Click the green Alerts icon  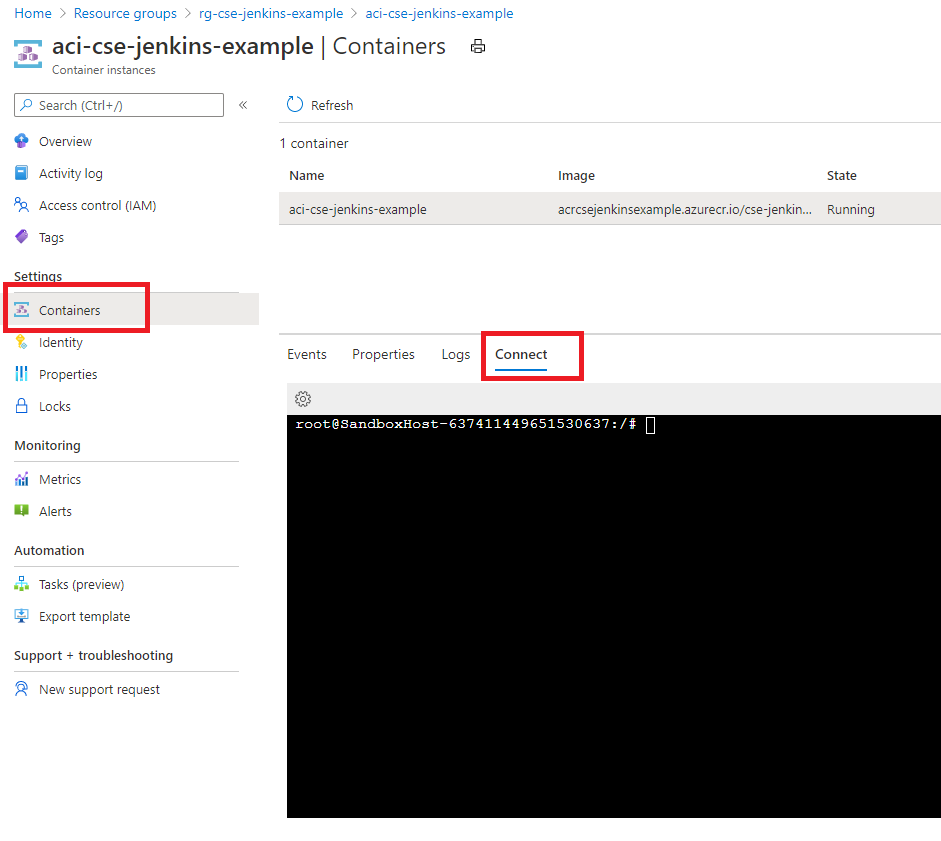tap(22, 510)
